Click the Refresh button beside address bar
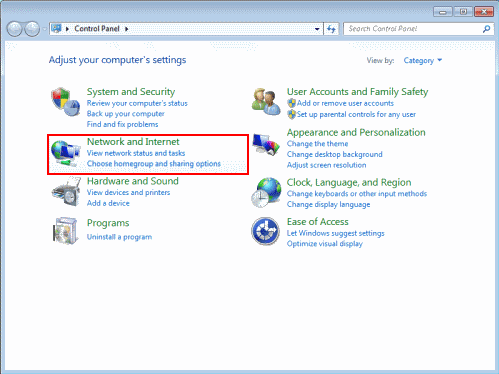This screenshot has height=374, width=499. (331, 29)
